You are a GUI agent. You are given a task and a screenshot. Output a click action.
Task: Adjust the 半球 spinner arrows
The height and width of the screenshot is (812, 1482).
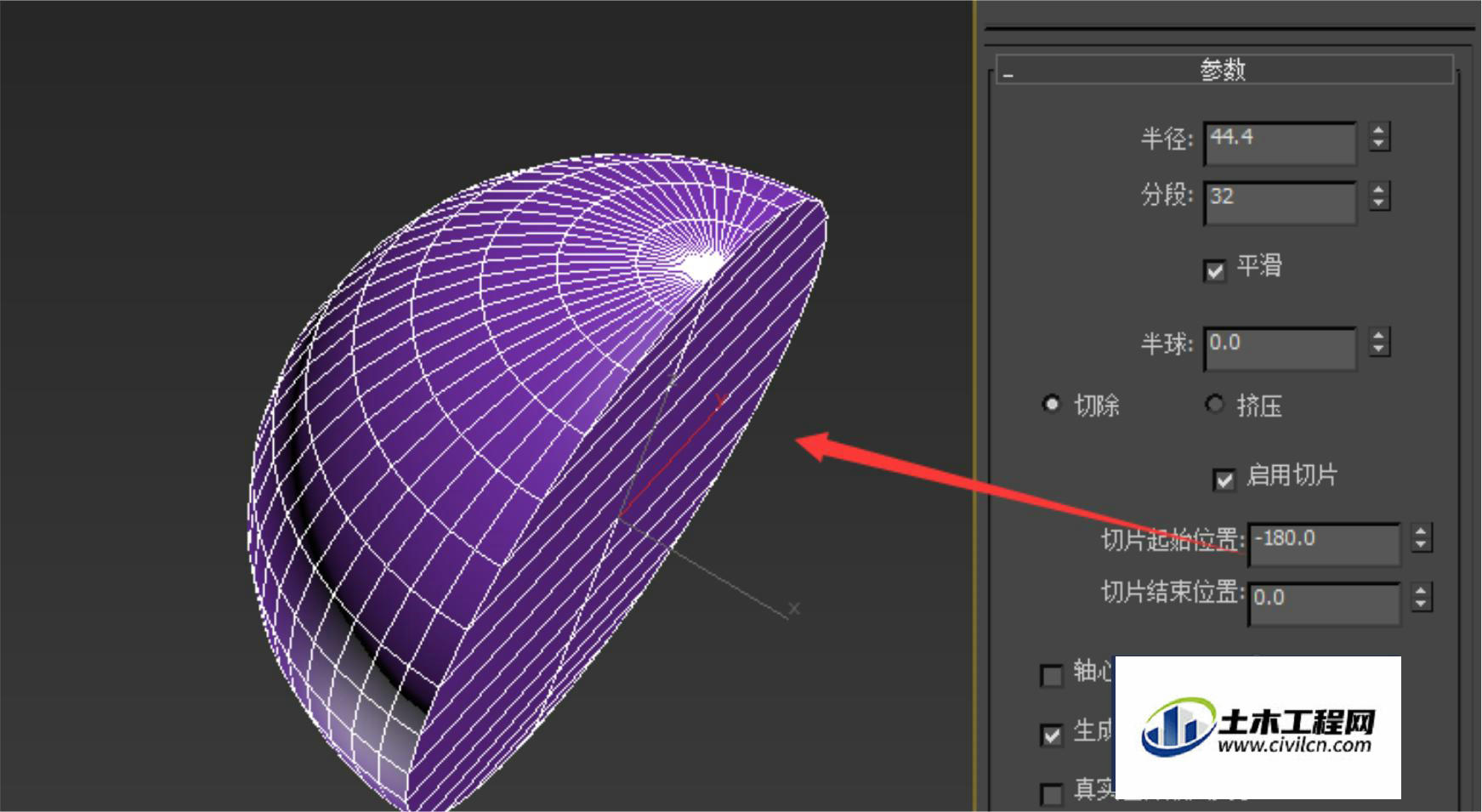tap(1379, 342)
